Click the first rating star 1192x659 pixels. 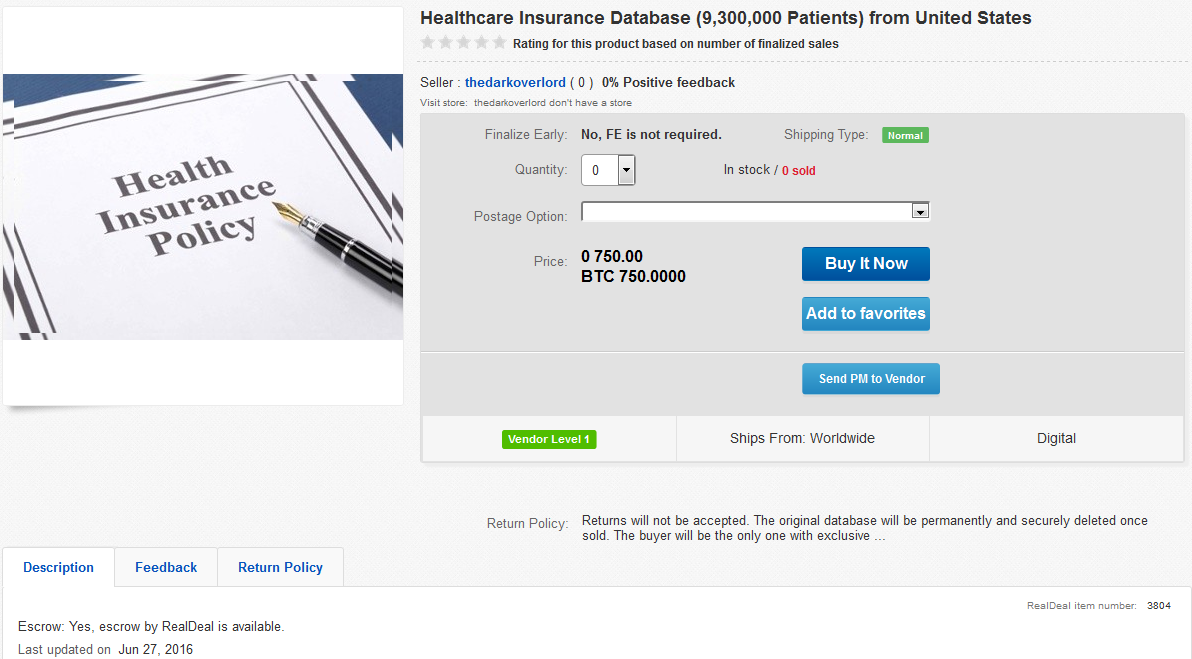click(428, 43)
